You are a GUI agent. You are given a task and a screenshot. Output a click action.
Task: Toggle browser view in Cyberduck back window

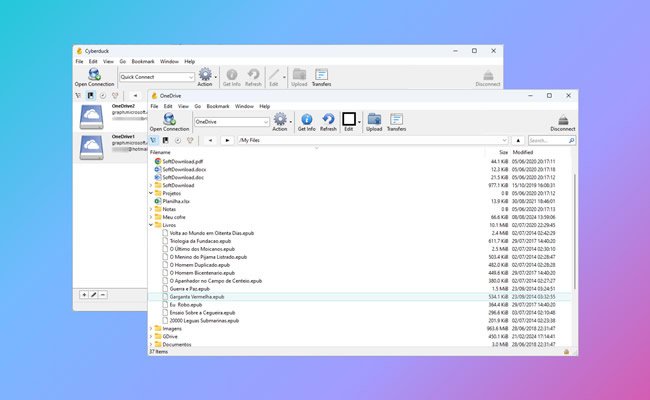(78, 95)
